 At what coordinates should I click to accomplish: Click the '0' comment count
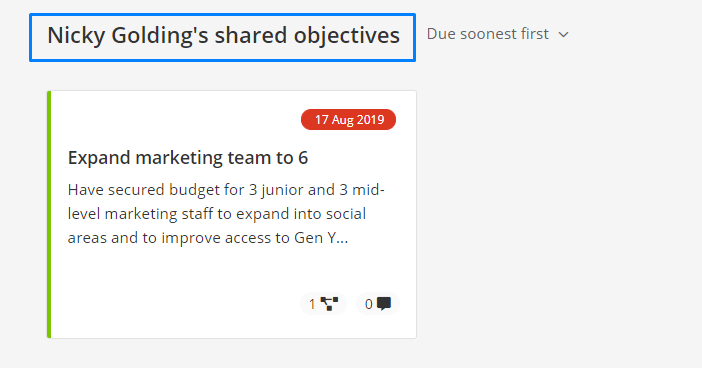tap(368, 304)
